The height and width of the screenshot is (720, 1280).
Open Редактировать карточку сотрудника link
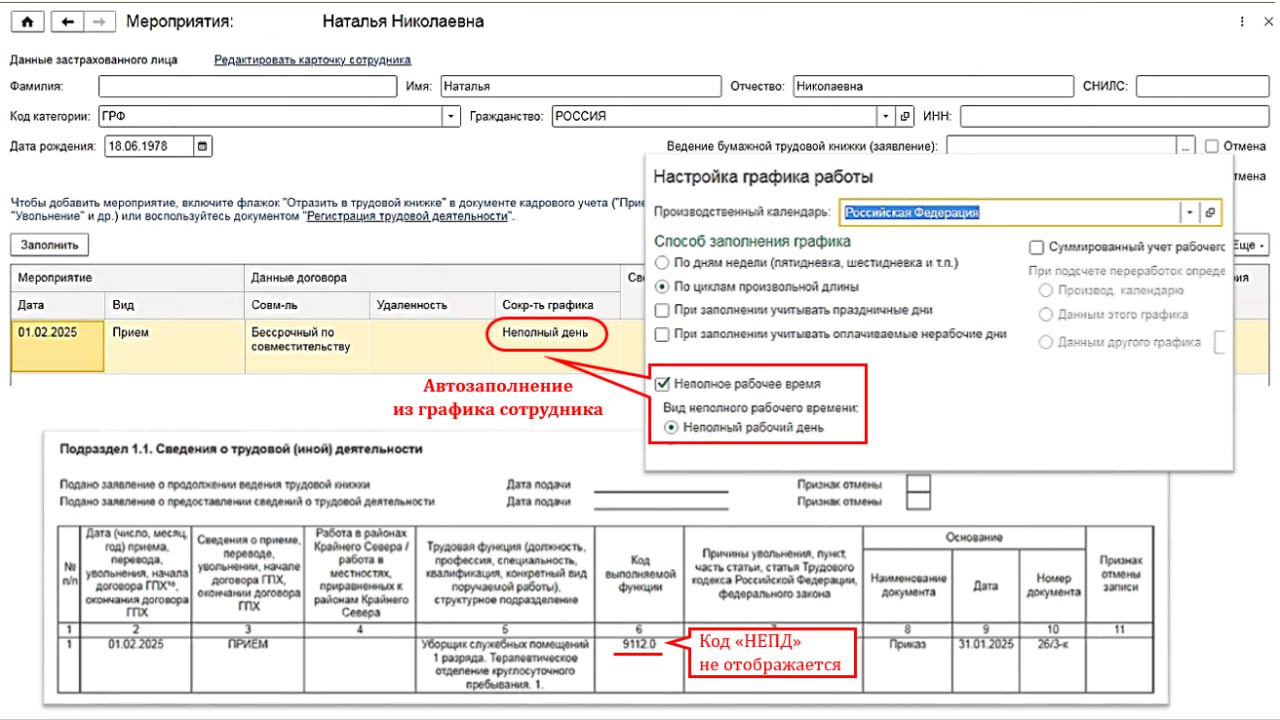click(x=312, y=60)
